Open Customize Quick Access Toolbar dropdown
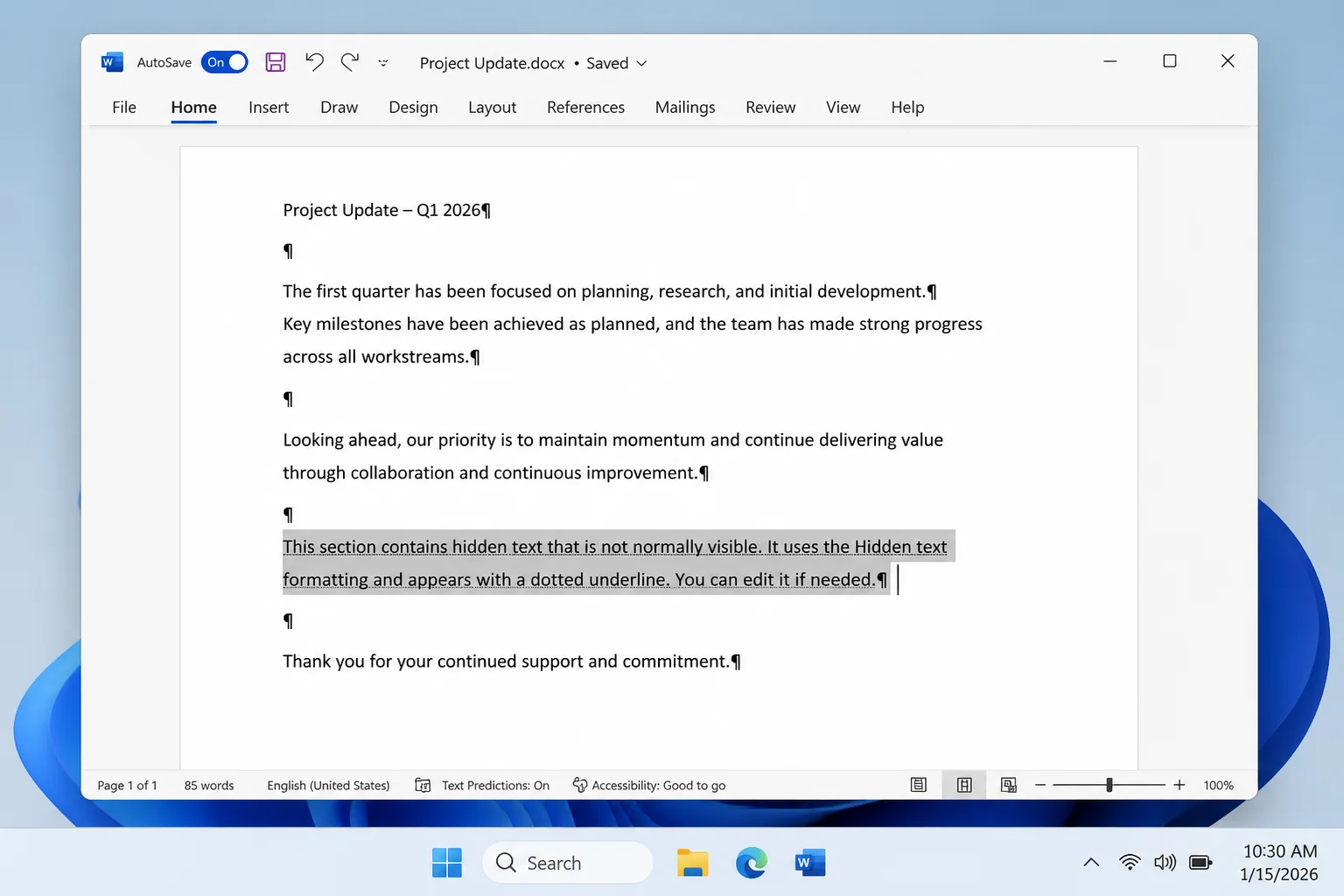 (x=383, y=63)
